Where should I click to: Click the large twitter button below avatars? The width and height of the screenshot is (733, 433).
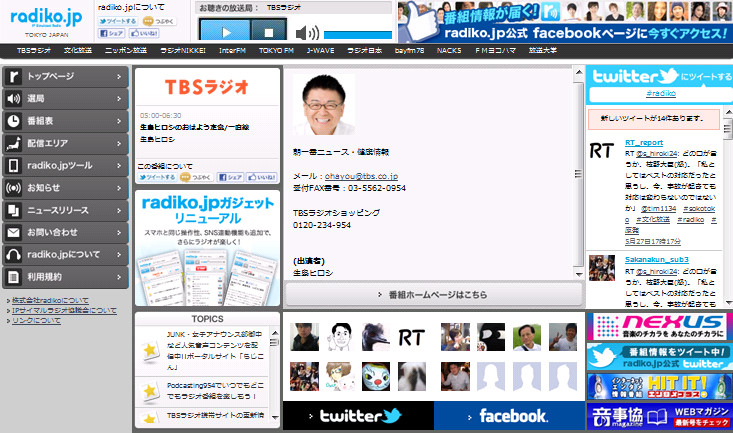click(358, 416)
